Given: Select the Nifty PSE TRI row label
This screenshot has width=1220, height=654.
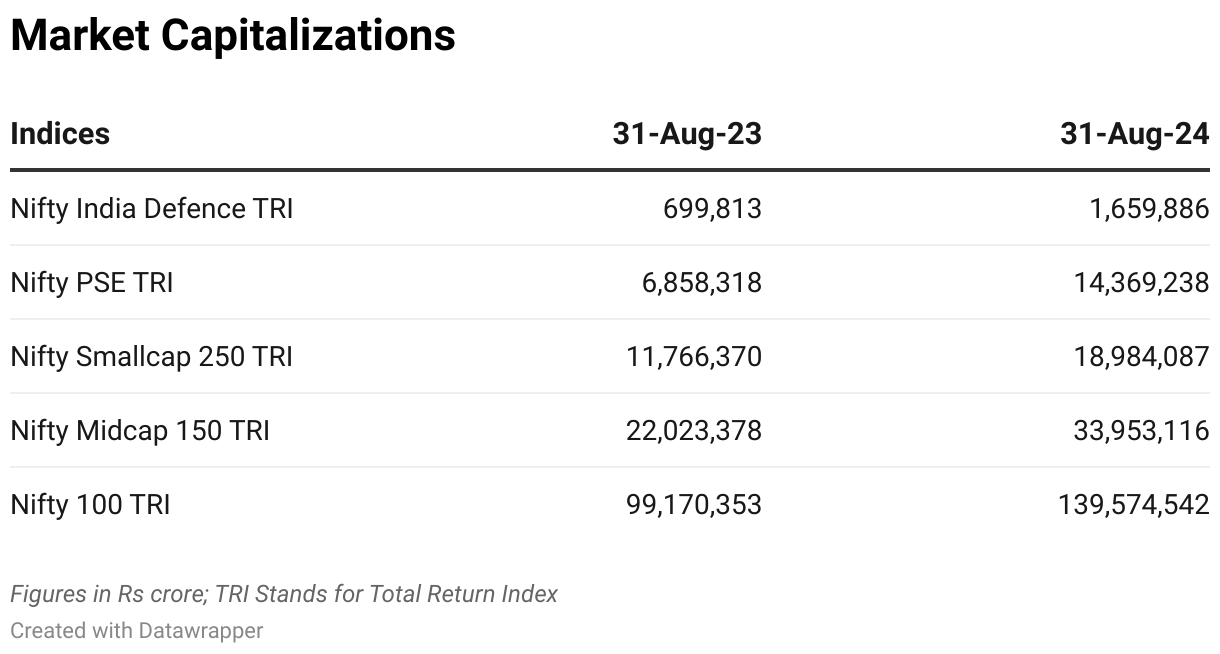Looking at the screenshot, I should pyautogui.click(x=92, y=283).
